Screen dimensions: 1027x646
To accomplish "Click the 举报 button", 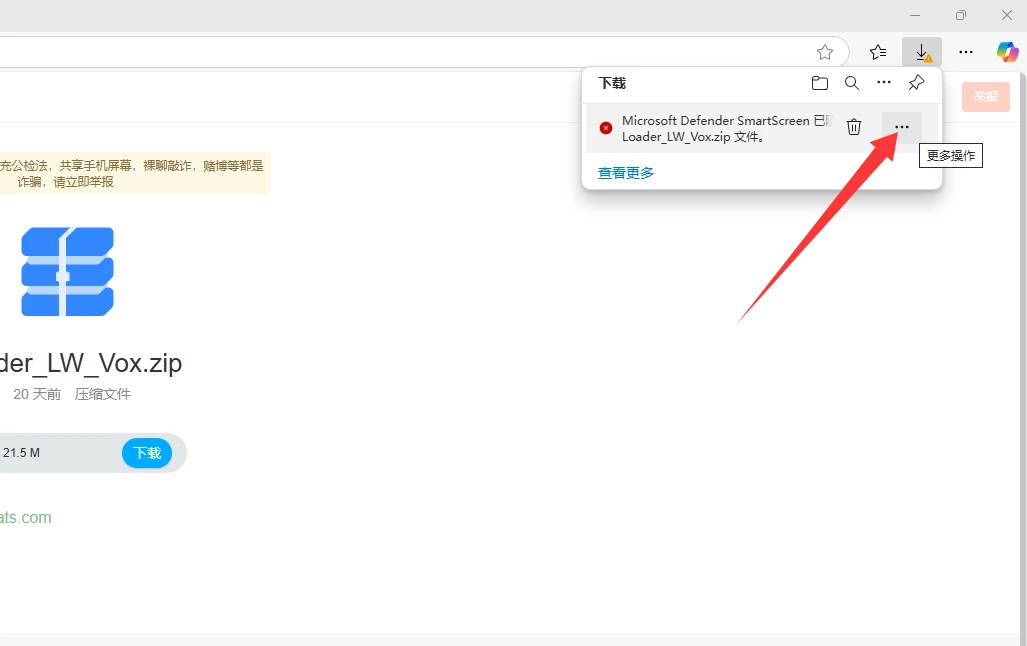I will point(985,97).
